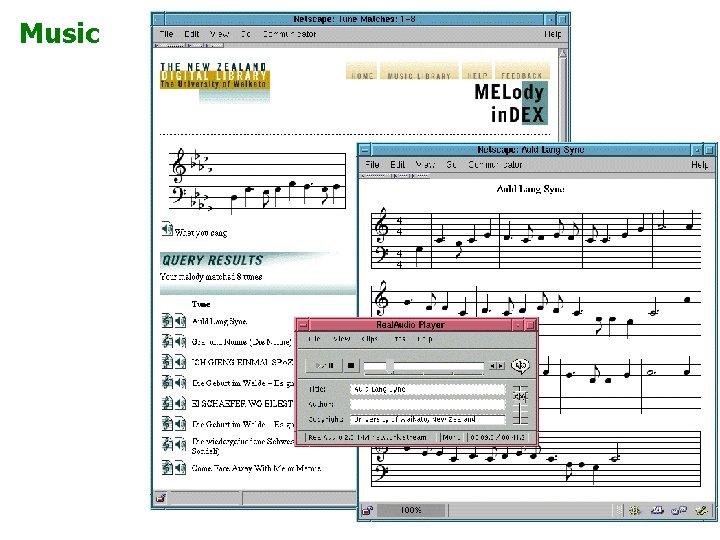Play audio icon for Auld Lang Syne row
Screen dimensions: 720x540
[180, 321]
